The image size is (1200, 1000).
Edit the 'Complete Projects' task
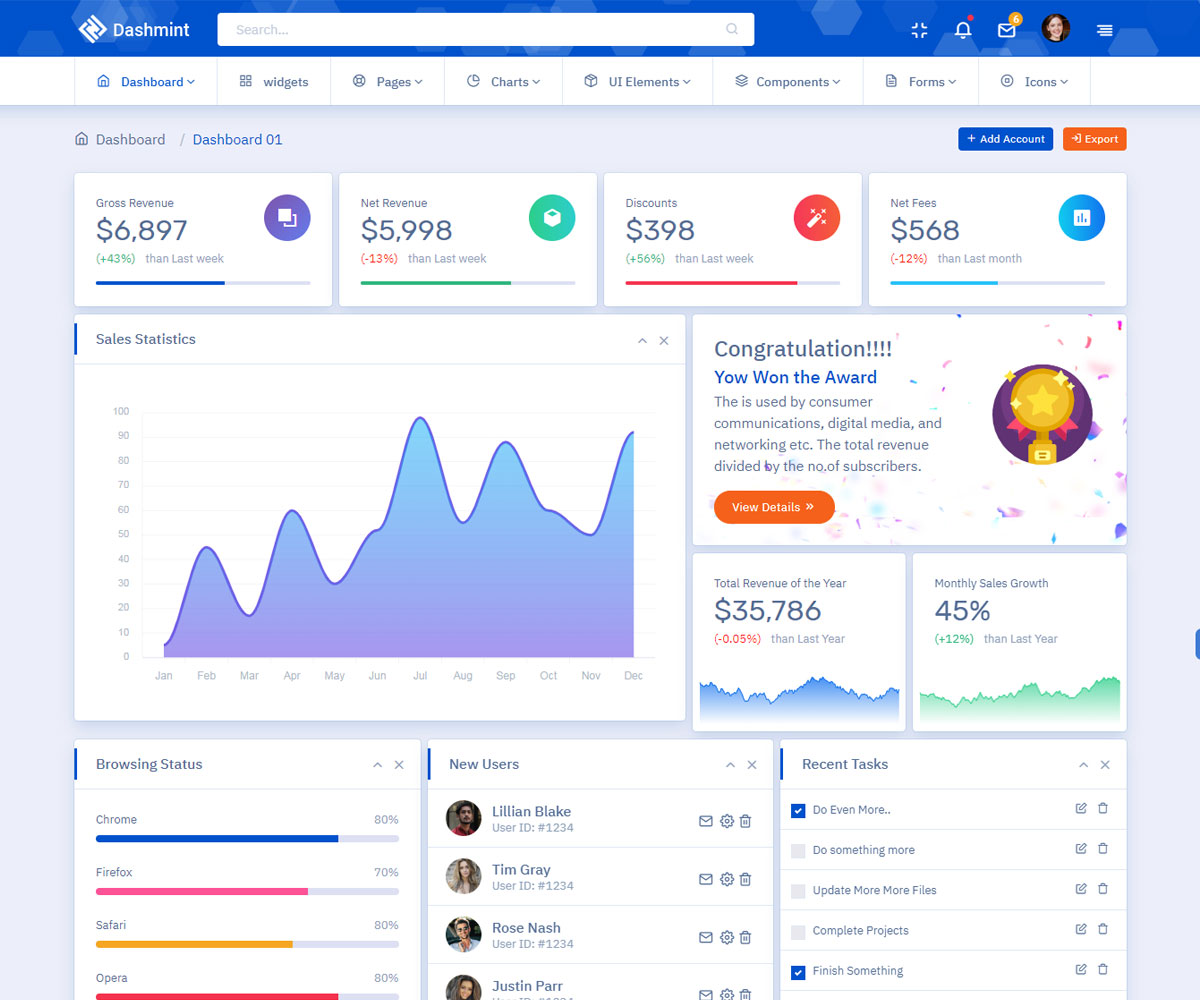(x=1081, y=929)
